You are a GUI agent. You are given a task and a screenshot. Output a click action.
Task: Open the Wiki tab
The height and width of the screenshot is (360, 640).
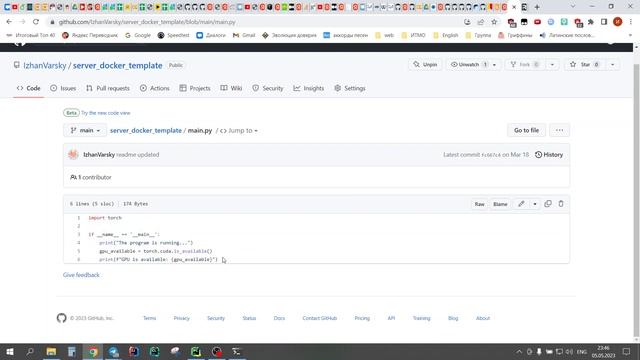(231, 88)
